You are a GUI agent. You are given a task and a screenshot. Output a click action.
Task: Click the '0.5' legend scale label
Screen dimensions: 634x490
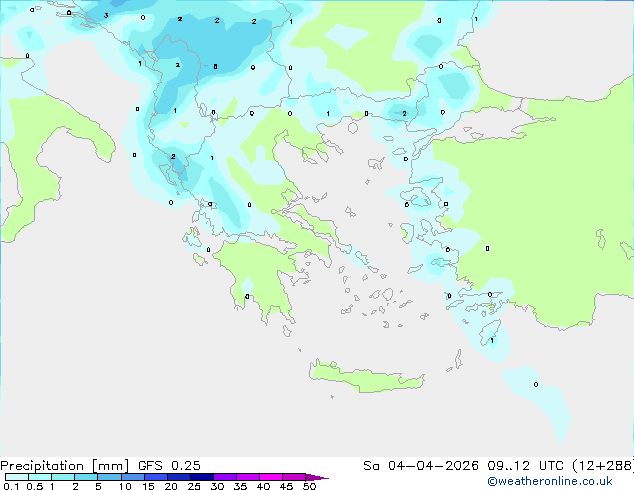(35, 486)
